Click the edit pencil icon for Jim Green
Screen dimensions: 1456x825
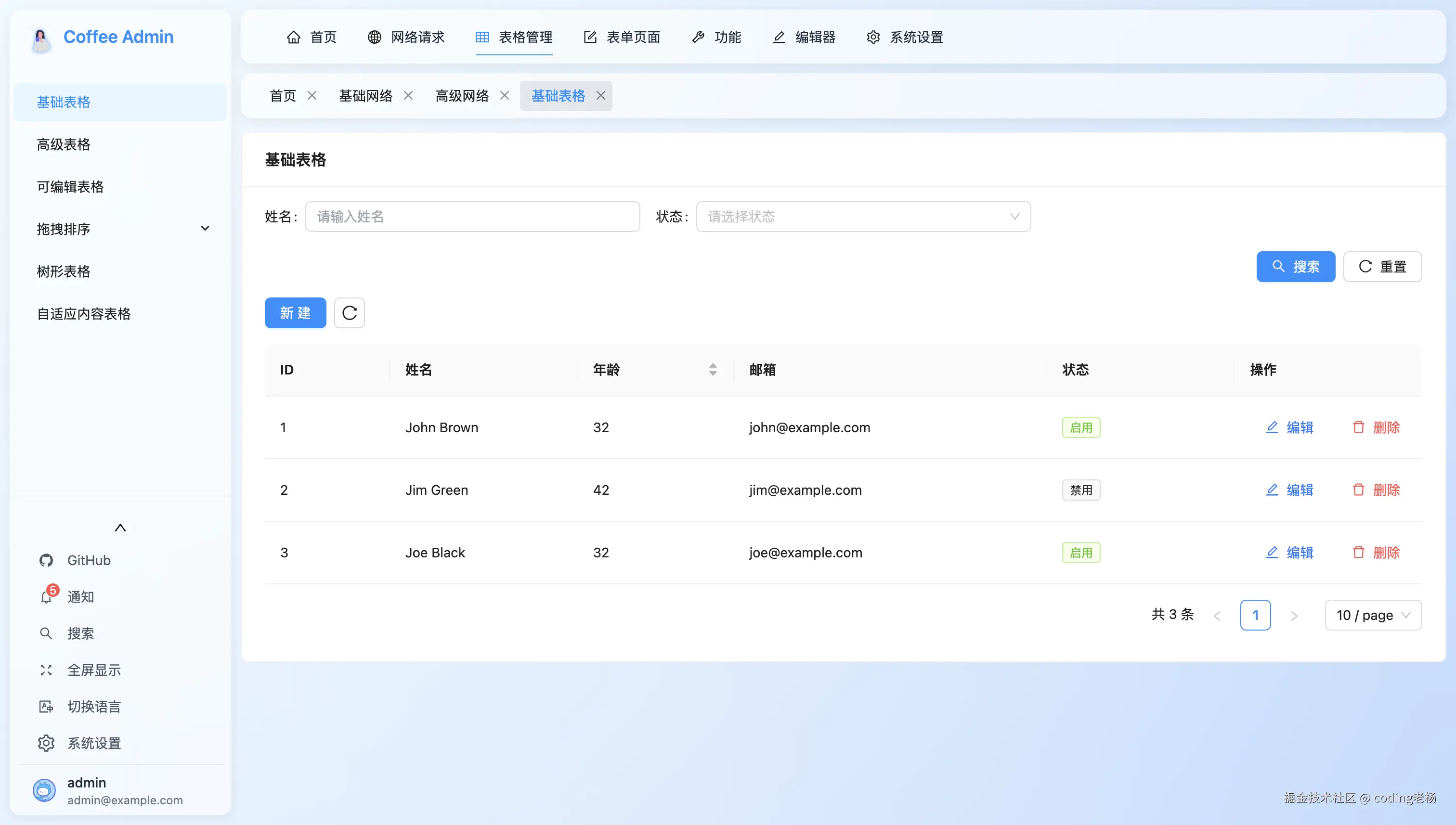coord(1272,490)
